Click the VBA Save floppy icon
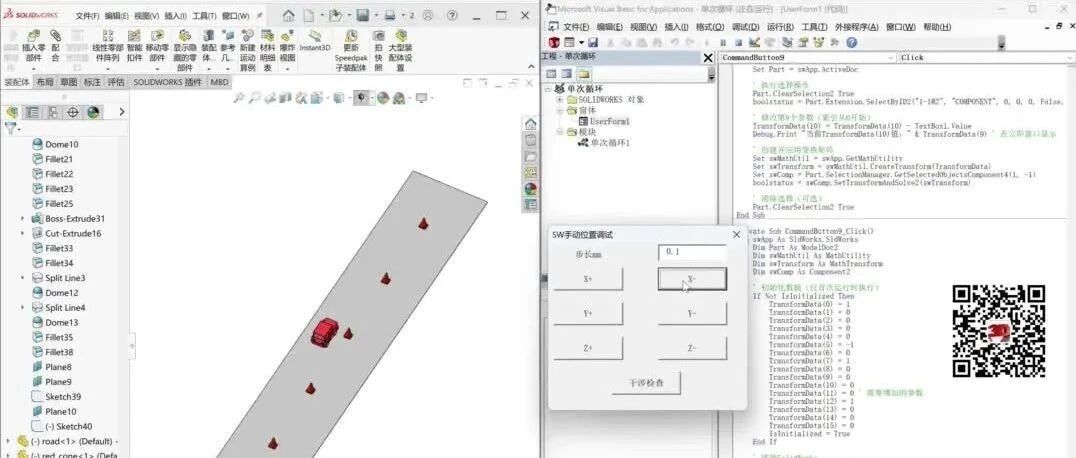The width and height of the screenshot is (1076, 458). (595, 43)
